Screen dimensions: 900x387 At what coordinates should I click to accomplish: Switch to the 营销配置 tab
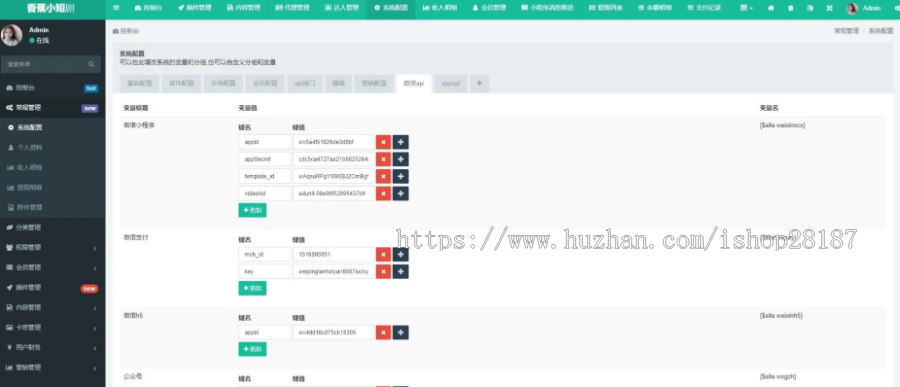pyautogui.click(x=374, y=83)
